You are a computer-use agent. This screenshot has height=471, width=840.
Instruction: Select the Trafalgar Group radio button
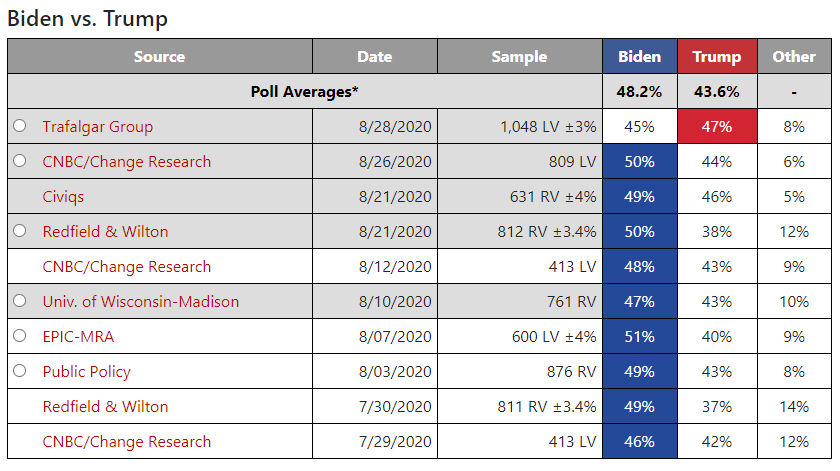click(x=20, y=126)
